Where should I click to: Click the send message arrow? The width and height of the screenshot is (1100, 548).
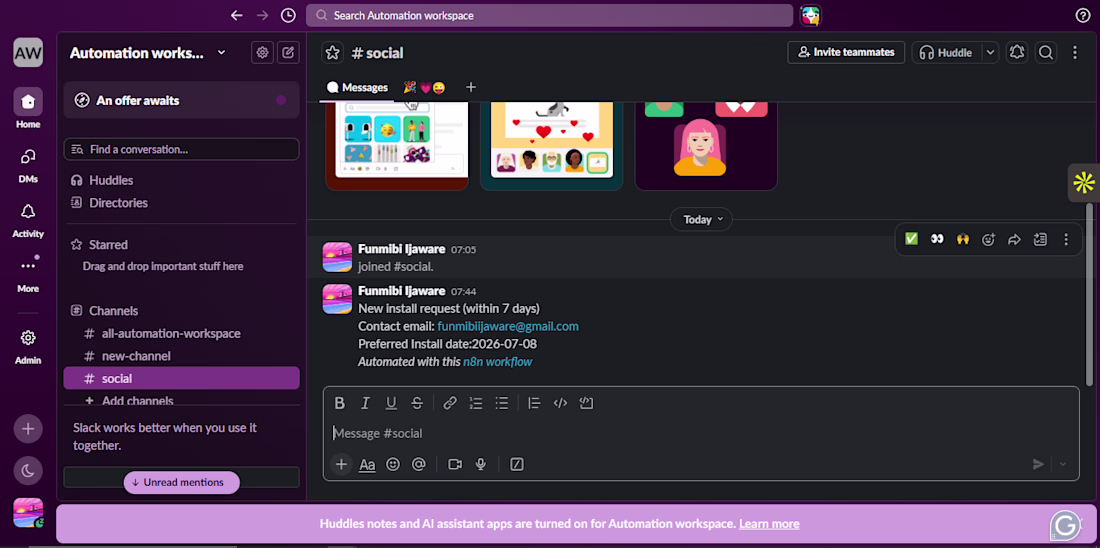[x=1038, y=464]
